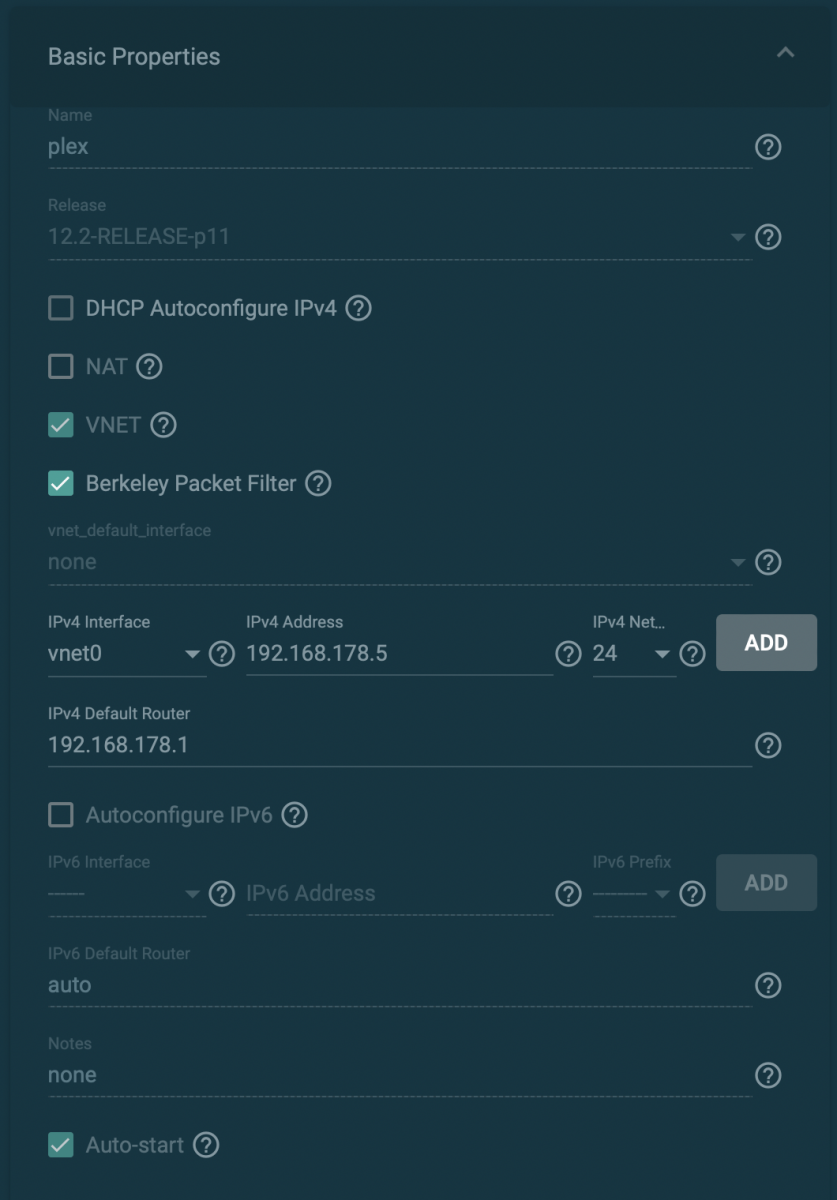Uncheck the VNET checkbox

[x=61, y=425]
